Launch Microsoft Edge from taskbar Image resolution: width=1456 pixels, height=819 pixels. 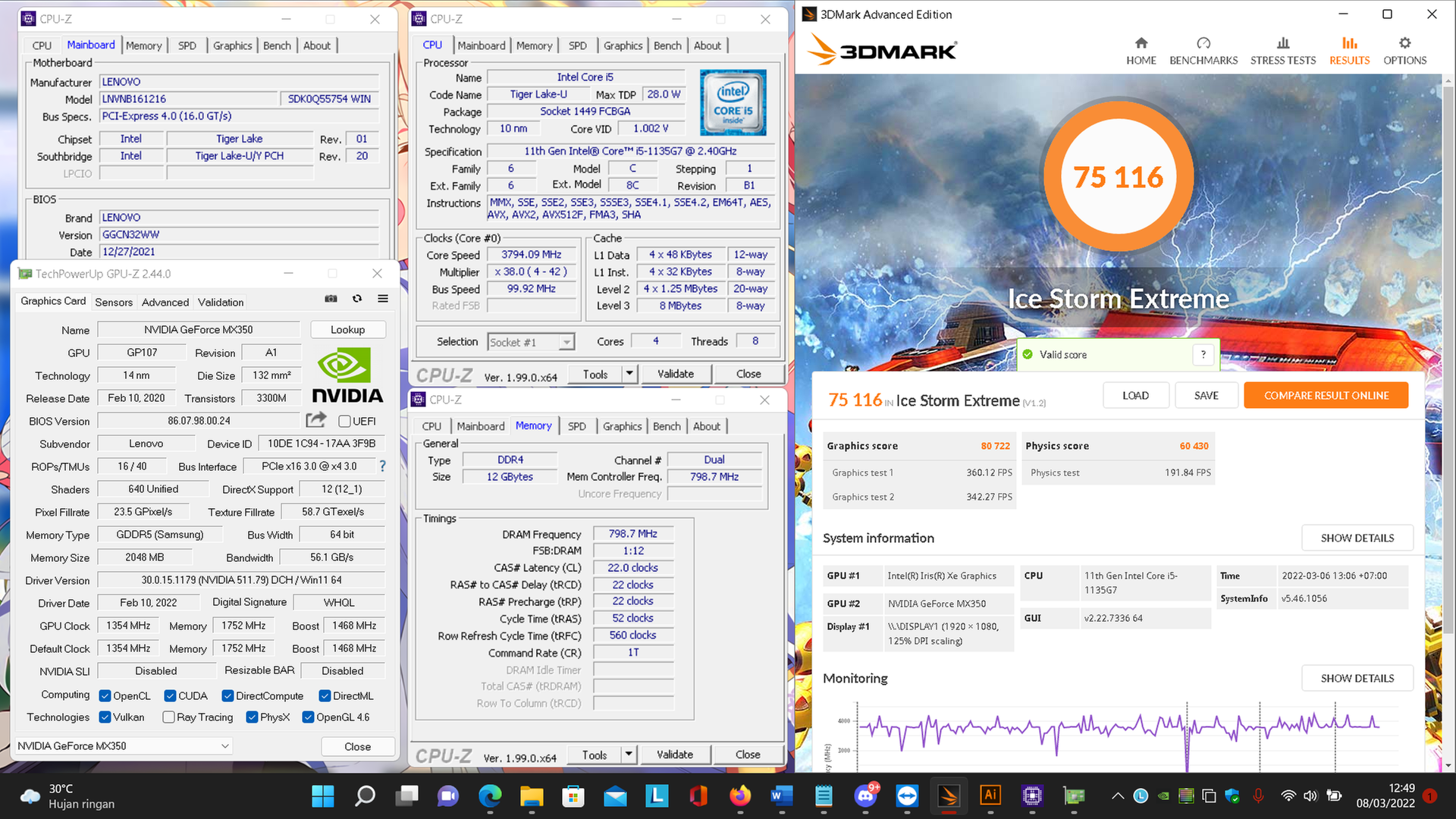(x=490, y=795)
